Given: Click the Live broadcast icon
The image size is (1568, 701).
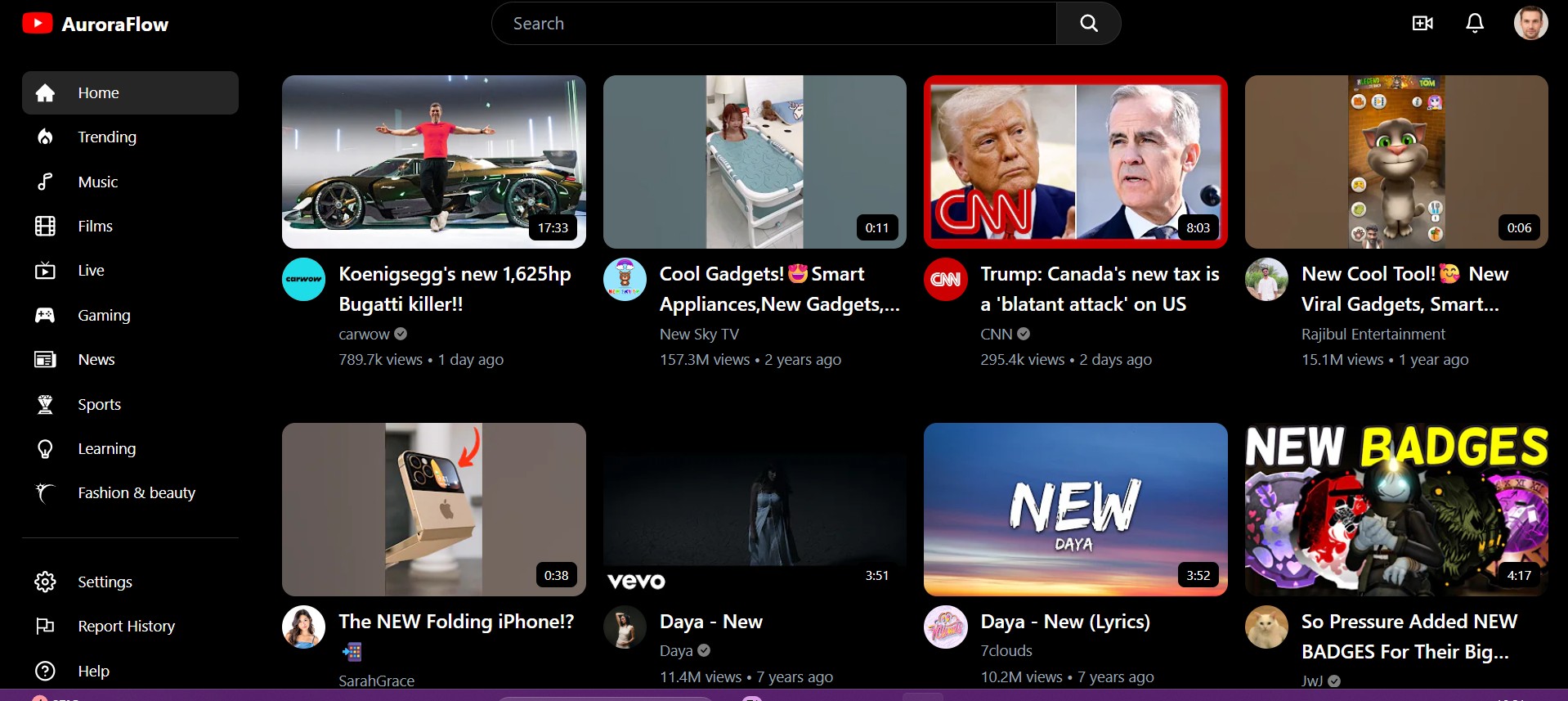Looking at the screenshot, I should [x=45, y=271].
